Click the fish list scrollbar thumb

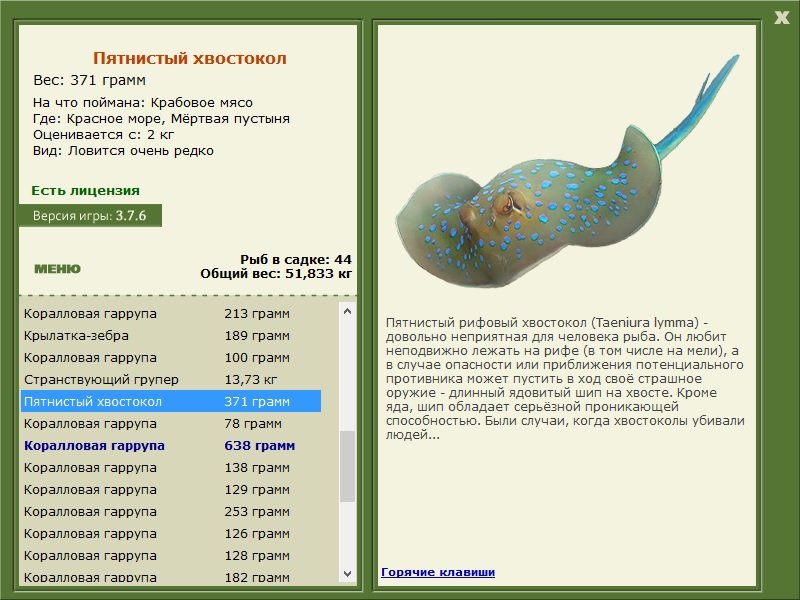[x=347, y=466]
